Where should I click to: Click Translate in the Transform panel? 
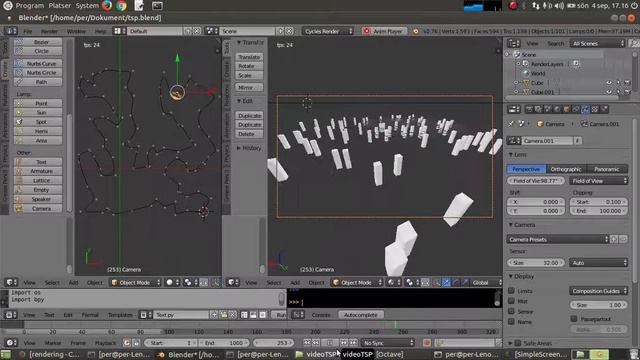(x=249, y=57)
